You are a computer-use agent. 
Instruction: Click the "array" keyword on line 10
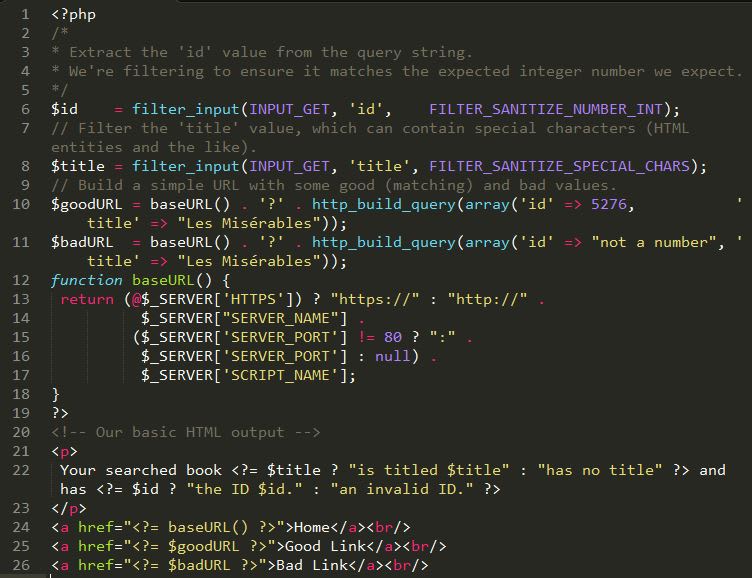pyautogui.click(x=487, y=204)
